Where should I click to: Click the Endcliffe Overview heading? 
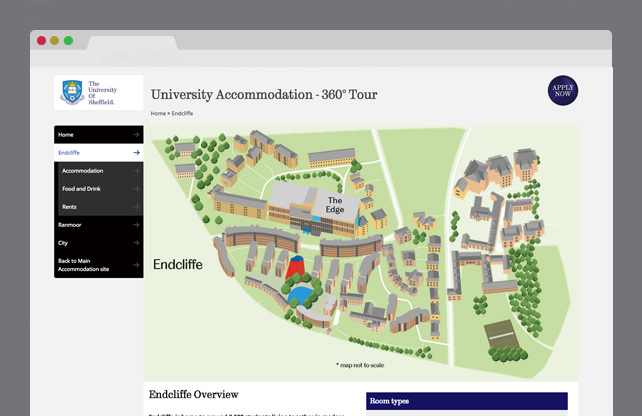click(x=194, y=395)
